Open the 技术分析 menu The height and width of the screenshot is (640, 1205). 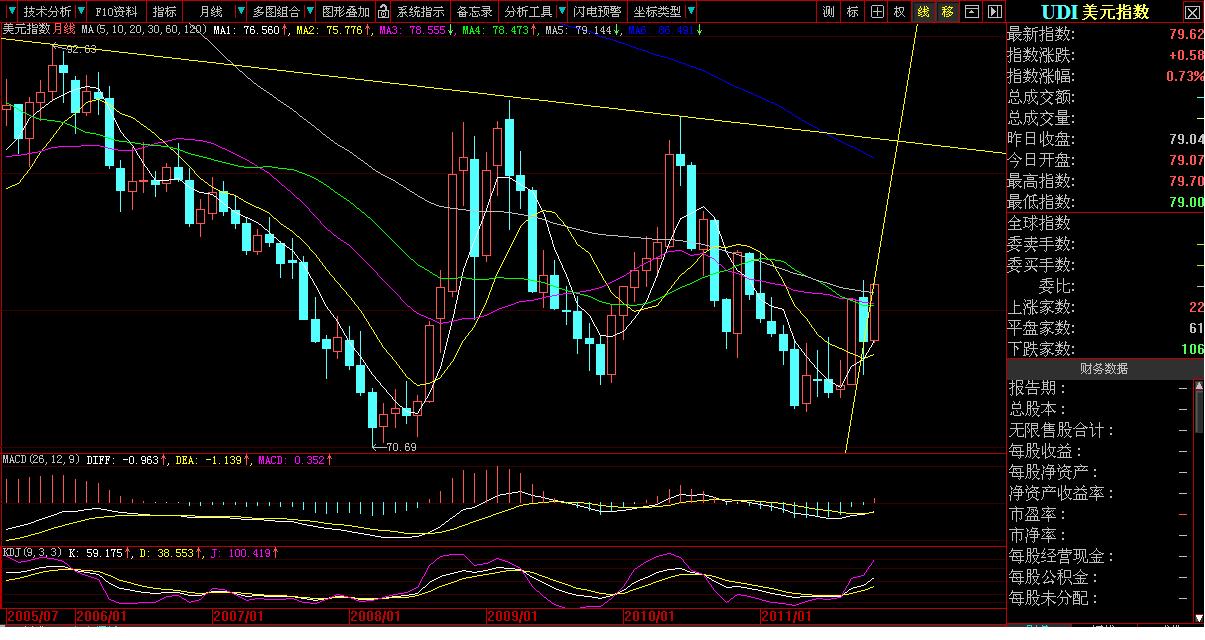pyautogui.click(x=47, y=12)
